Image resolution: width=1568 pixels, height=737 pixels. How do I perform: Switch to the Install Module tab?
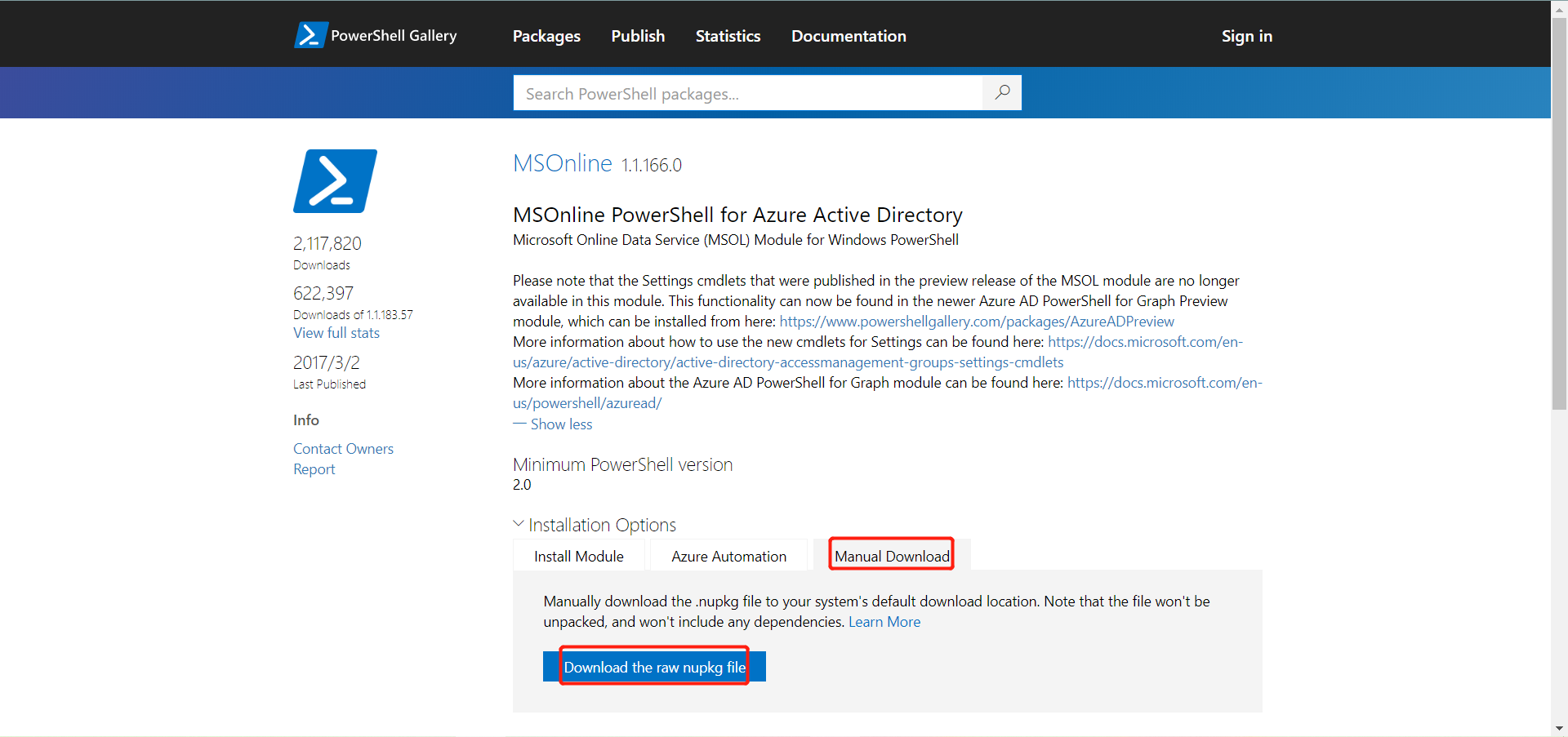point(579,556)
